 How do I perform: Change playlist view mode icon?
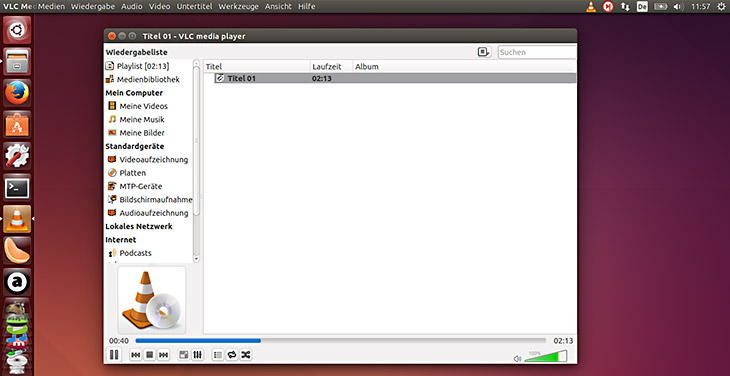(485, 52)
